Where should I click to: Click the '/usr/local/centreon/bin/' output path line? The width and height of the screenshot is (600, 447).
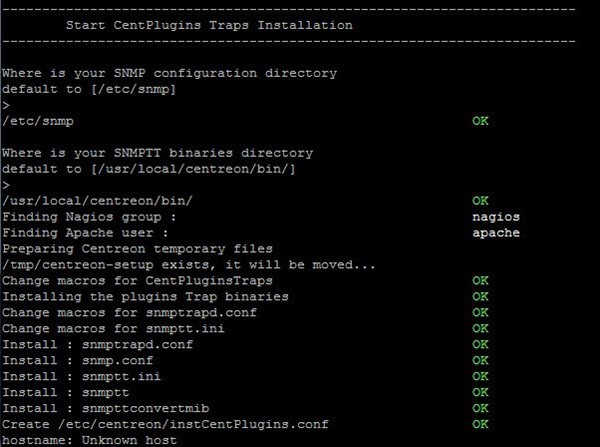click(97, 201)
